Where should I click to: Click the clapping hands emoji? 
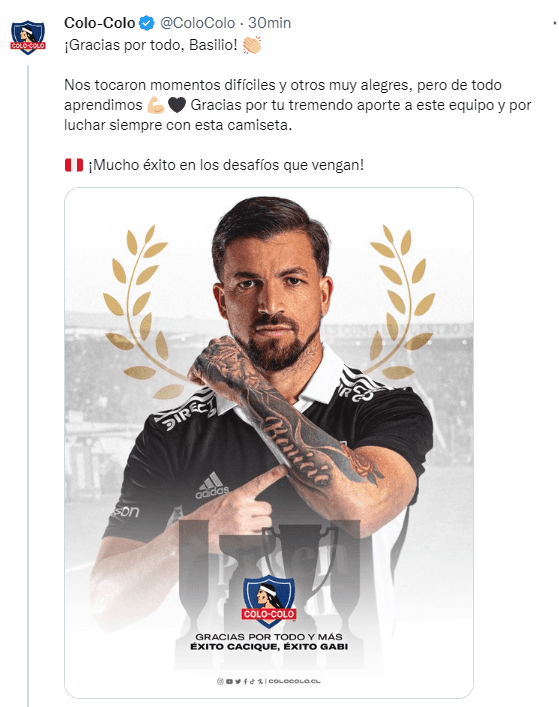tap(252, 45)
